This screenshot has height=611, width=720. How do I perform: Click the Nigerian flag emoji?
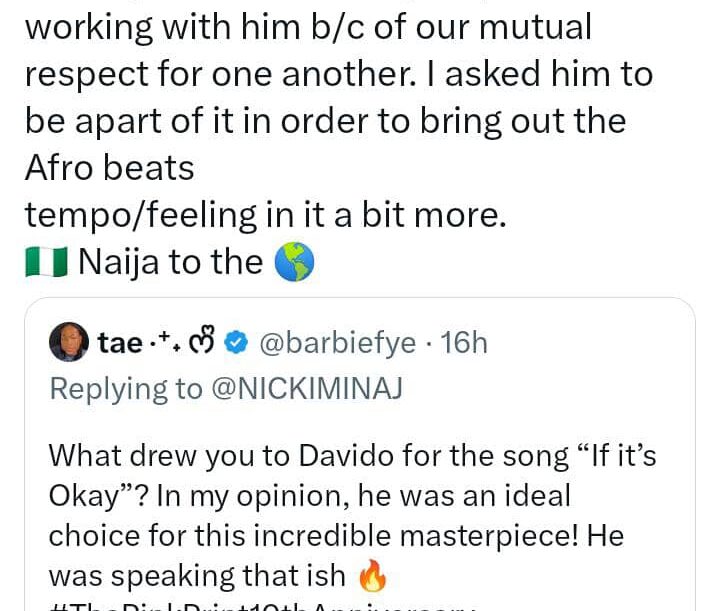click(x=47, y=262)
